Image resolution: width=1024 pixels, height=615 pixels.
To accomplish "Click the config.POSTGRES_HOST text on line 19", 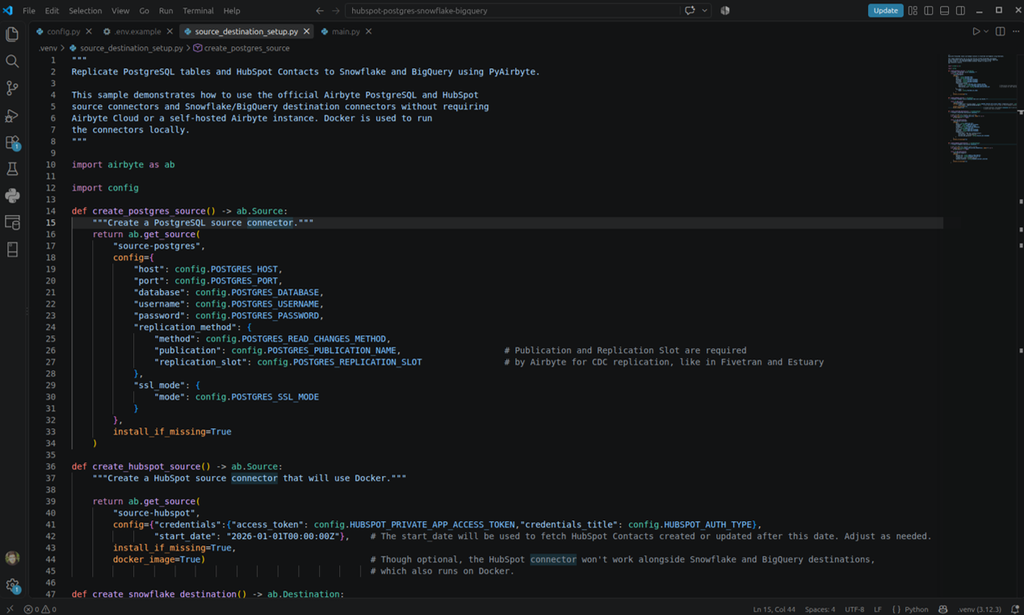I will pyautogui.click(x=228, y=269).
